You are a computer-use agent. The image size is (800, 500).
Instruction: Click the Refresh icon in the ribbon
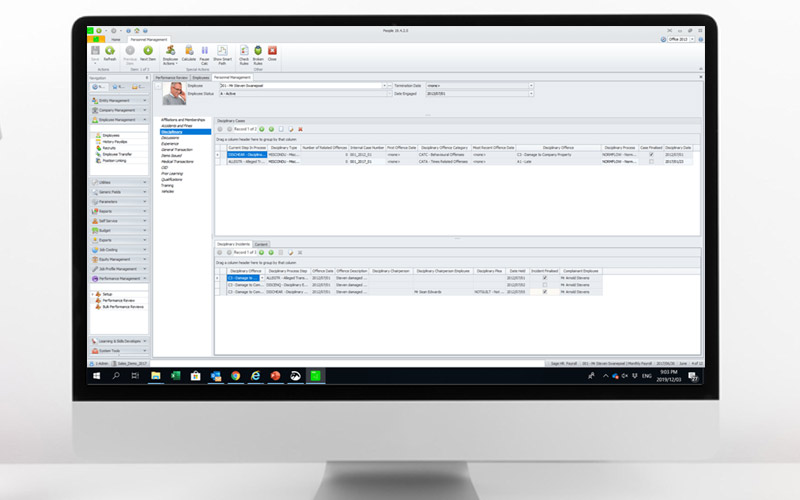pyautogui.click(x=109, y=51)
